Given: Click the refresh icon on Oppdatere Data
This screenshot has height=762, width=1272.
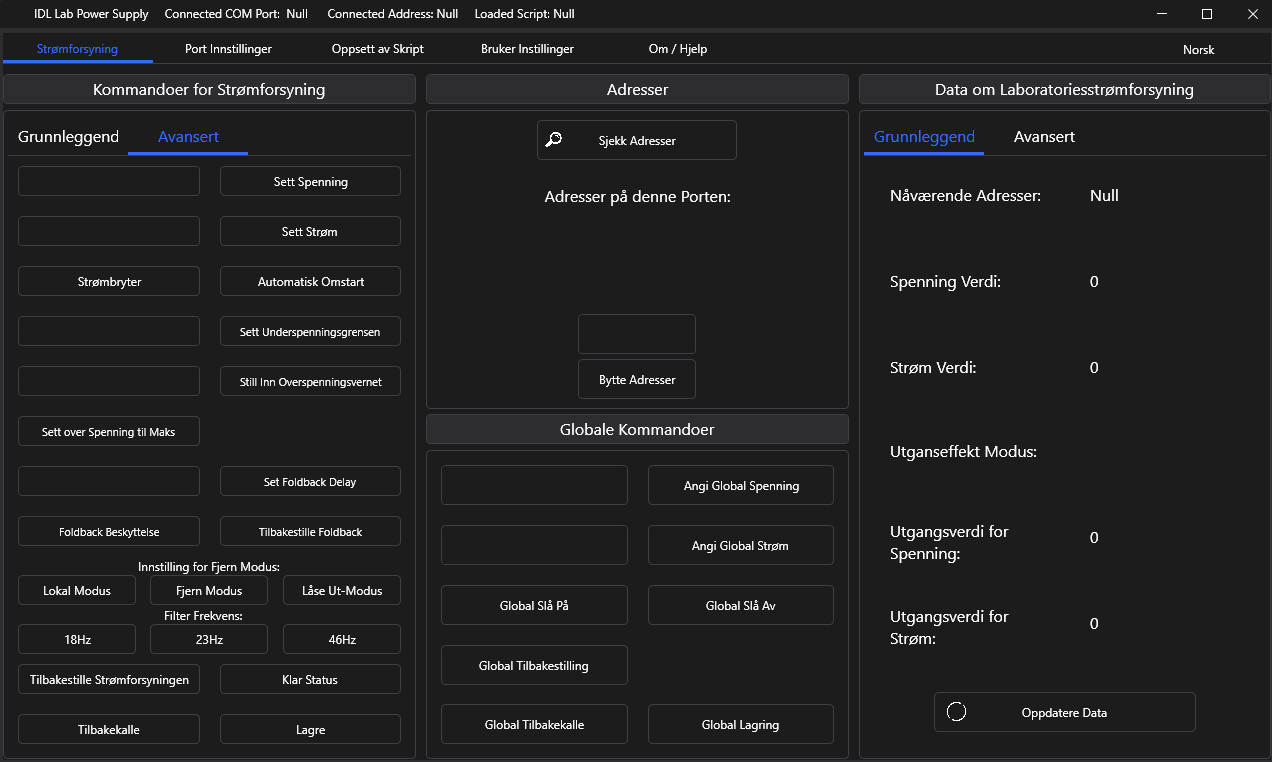Looking at the screenshot, I should 956,712.
